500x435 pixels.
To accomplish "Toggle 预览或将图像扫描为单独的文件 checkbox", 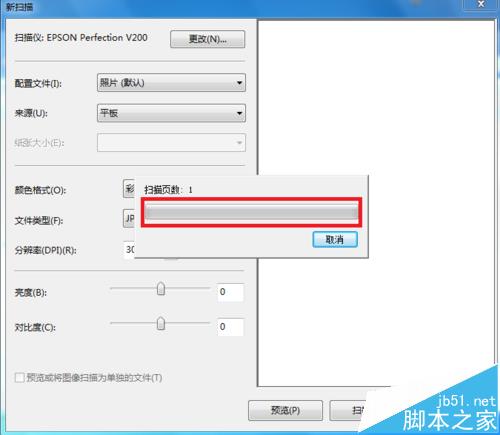I will (19, 378).
